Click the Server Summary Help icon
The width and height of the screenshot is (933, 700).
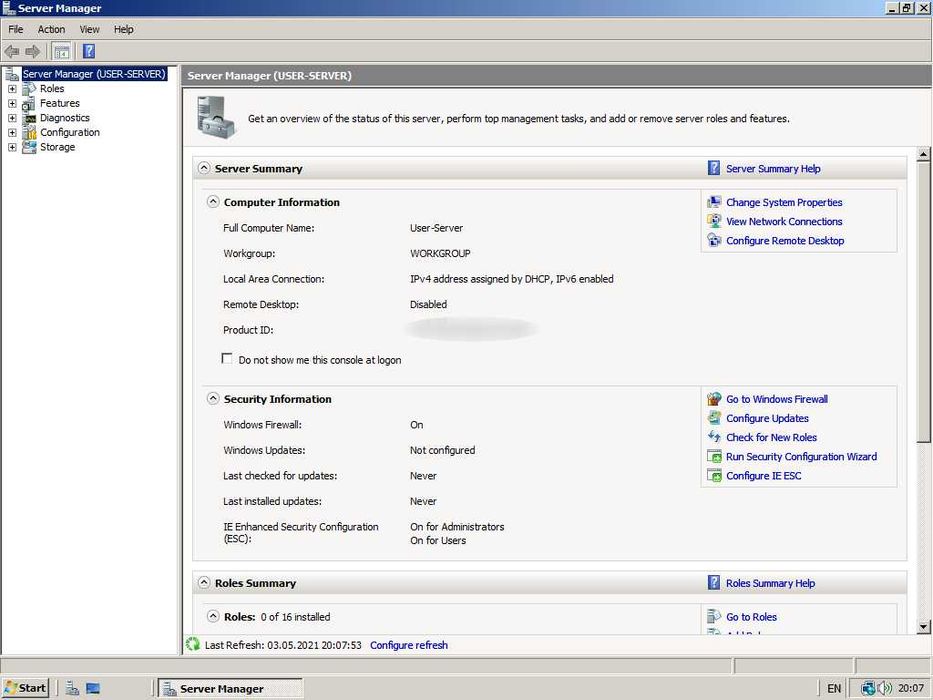tap(713, 168)
